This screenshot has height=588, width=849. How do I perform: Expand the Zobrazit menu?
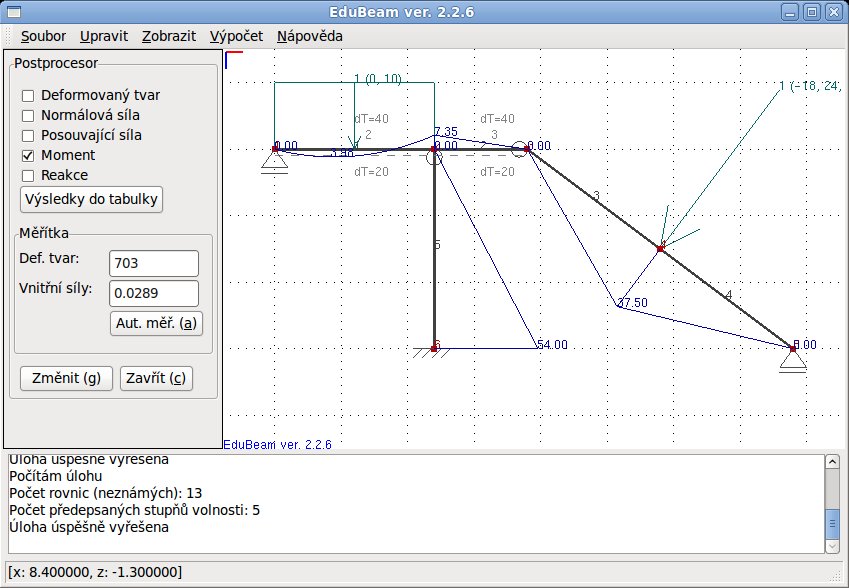[x=169, y=36]
